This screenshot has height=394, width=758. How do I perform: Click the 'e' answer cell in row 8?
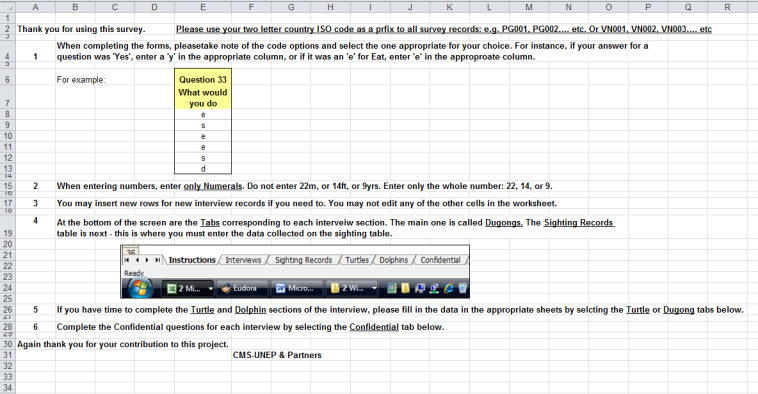coord(203,115)
